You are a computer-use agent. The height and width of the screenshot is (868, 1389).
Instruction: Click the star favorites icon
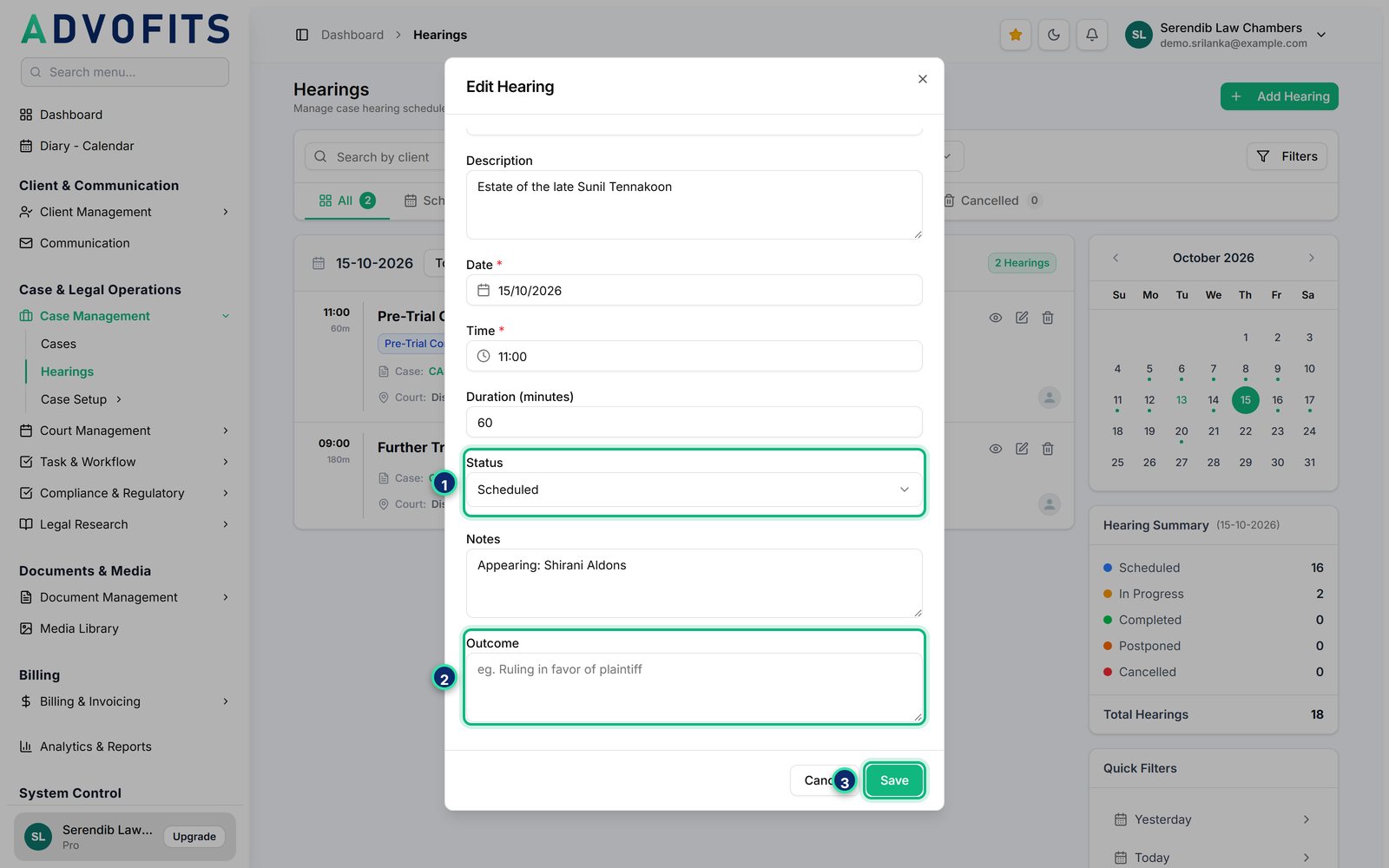(1016, 35)
